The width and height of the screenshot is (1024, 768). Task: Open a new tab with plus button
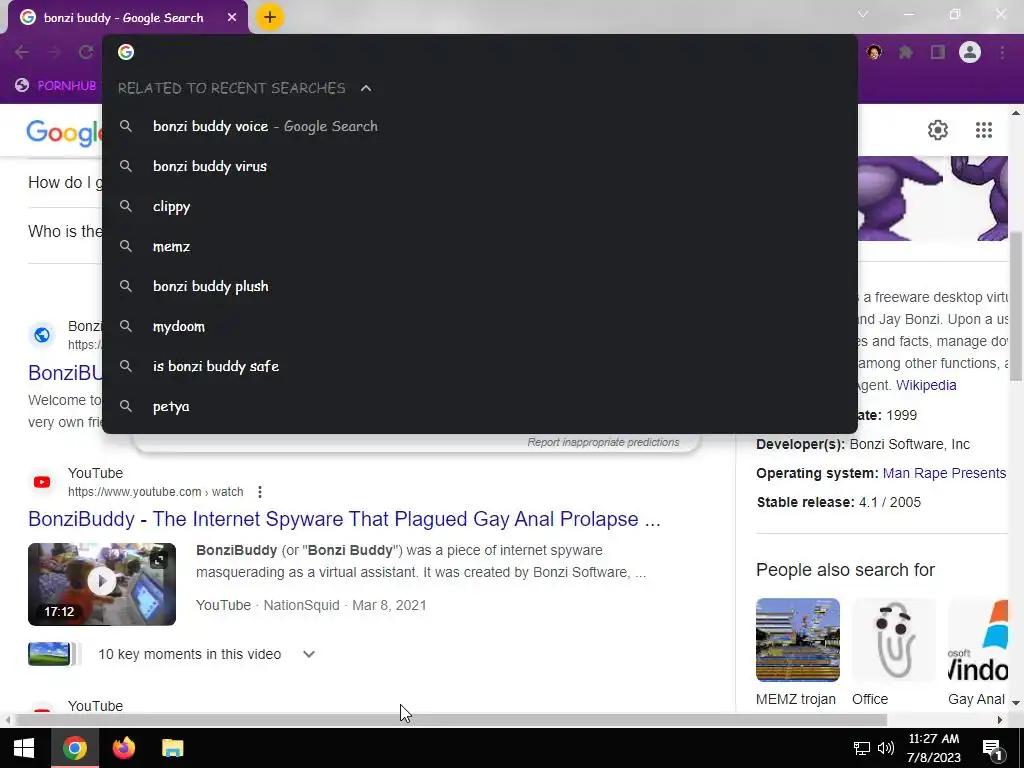click(x=270, y=17)
